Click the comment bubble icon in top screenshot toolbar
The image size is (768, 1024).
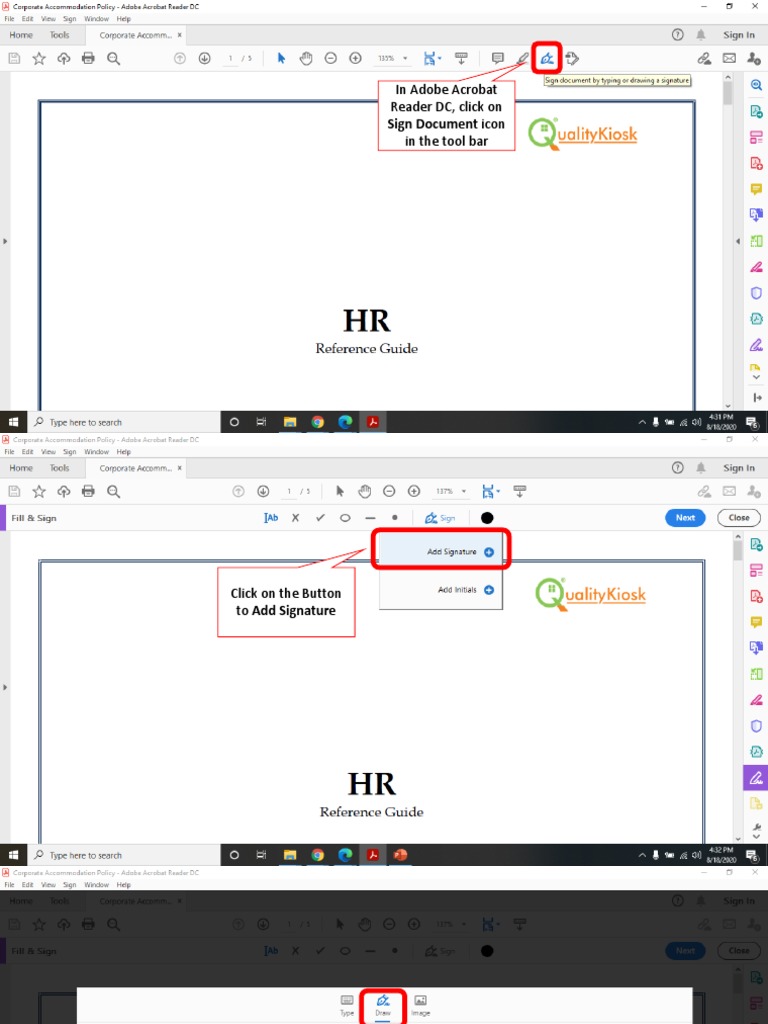[498, 58]
